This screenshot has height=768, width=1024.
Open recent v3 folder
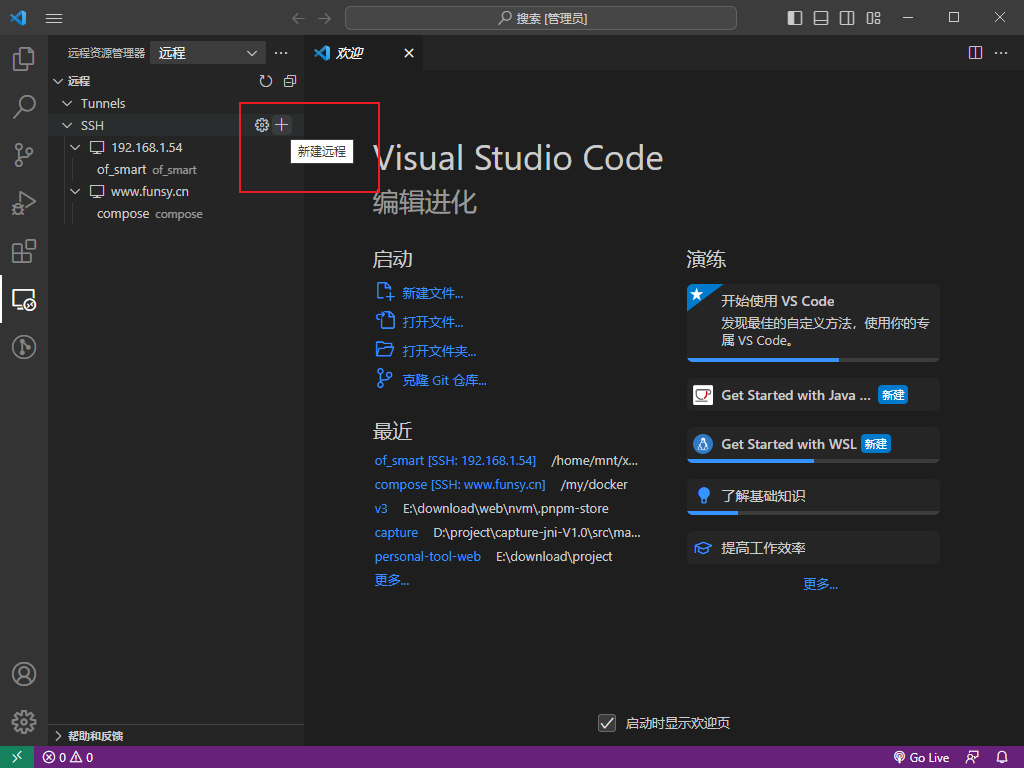381,509
